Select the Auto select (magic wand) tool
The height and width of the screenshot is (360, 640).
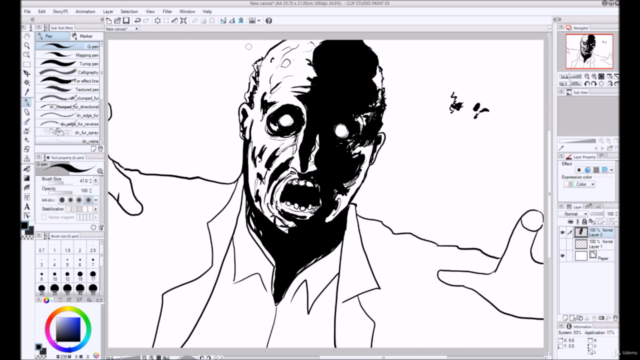coord(27,83)
